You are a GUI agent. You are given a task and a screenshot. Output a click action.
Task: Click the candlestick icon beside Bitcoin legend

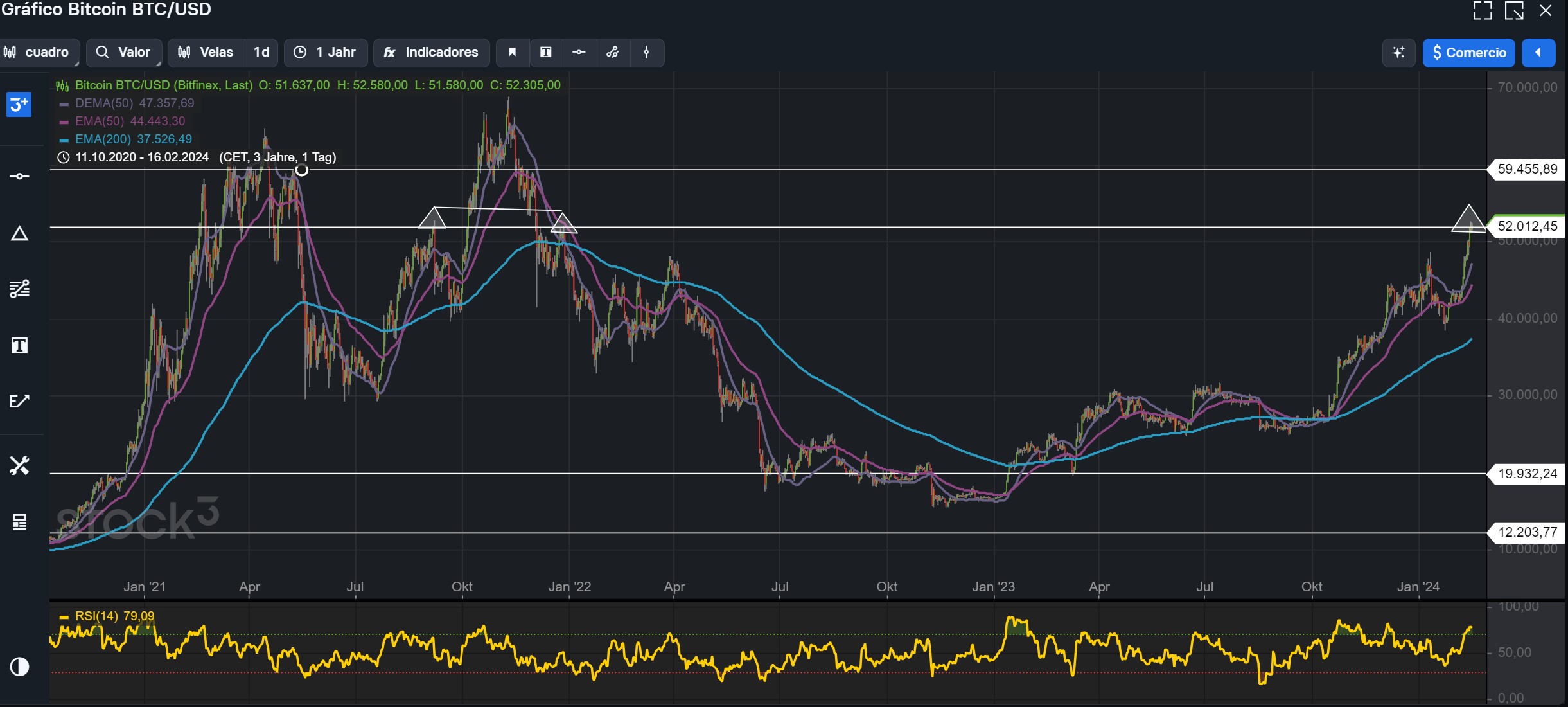(62, 85)
